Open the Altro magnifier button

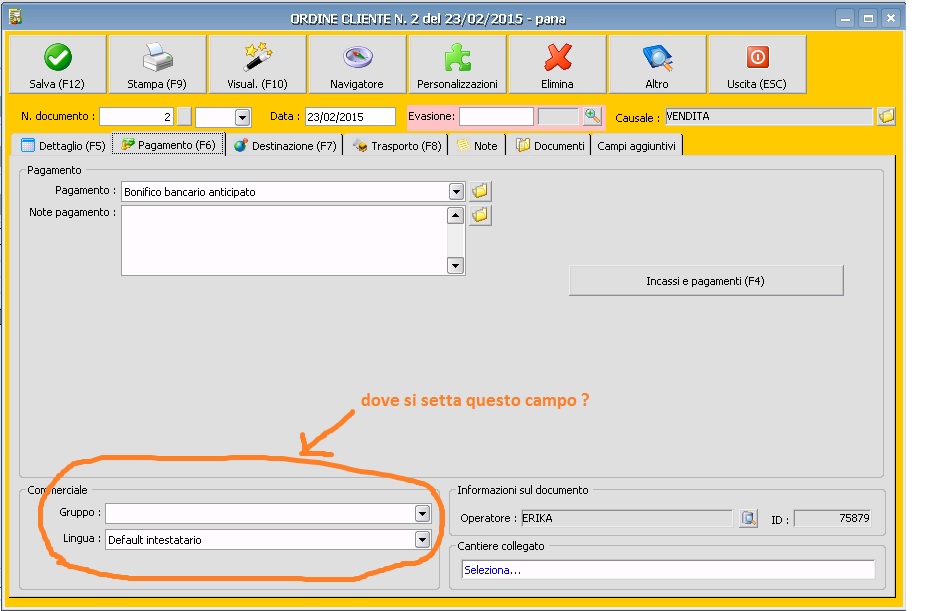[657, 64]
